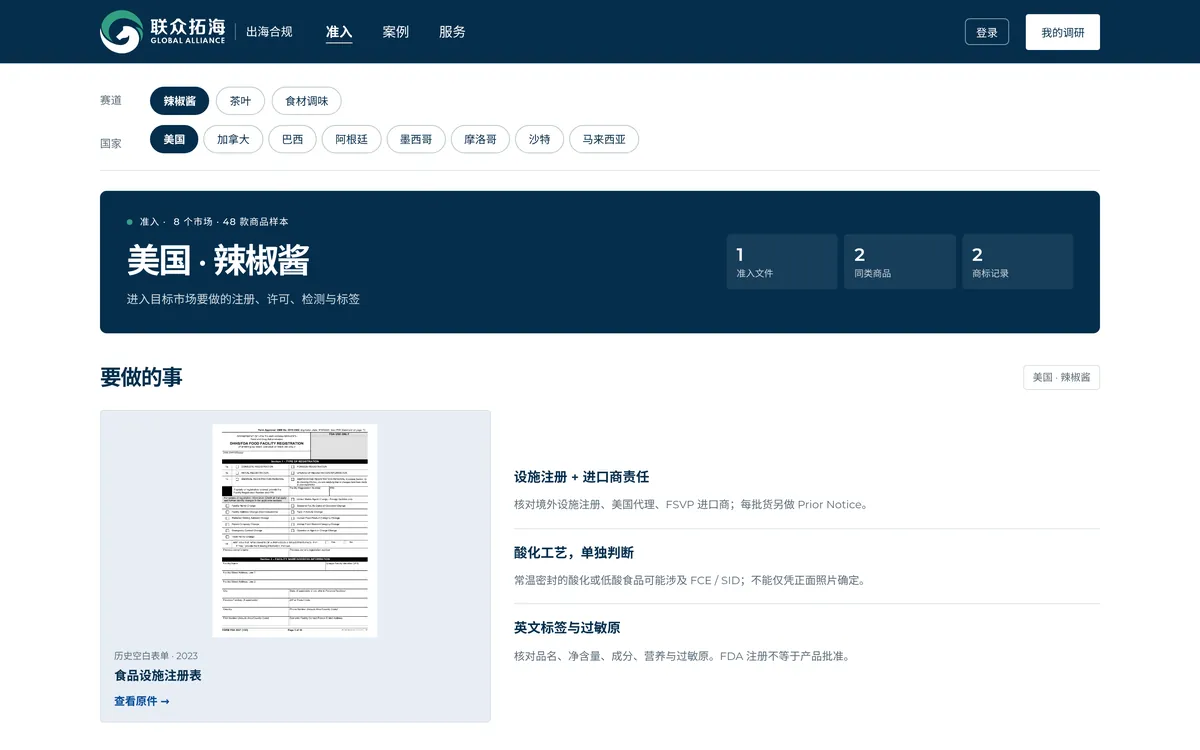Screen dimensions: 1200x750
Task: Click the 设施注册 + 进口商责任 heading
Action: tap(582, 477)
